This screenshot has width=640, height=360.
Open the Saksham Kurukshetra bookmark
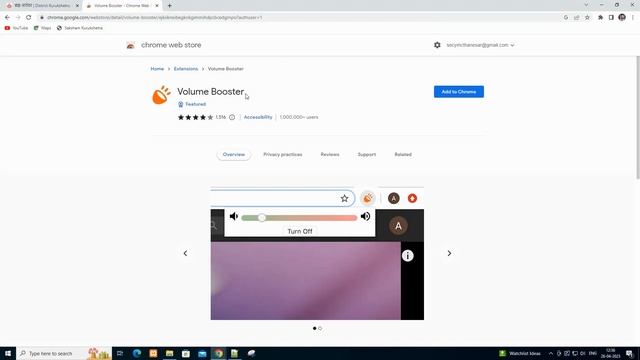(x=80, y=28)
